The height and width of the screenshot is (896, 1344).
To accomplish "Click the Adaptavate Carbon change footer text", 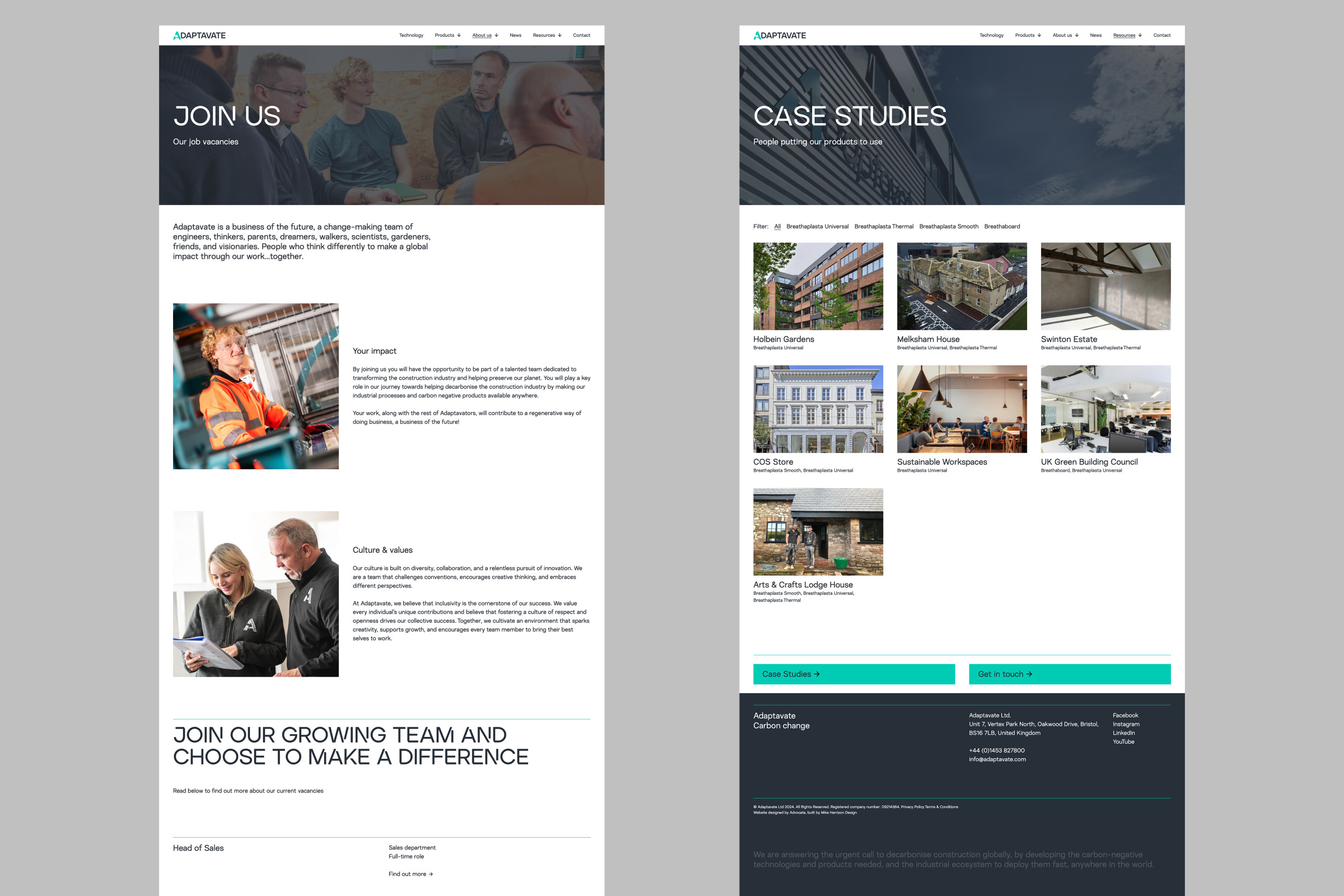I will (781, 721).
